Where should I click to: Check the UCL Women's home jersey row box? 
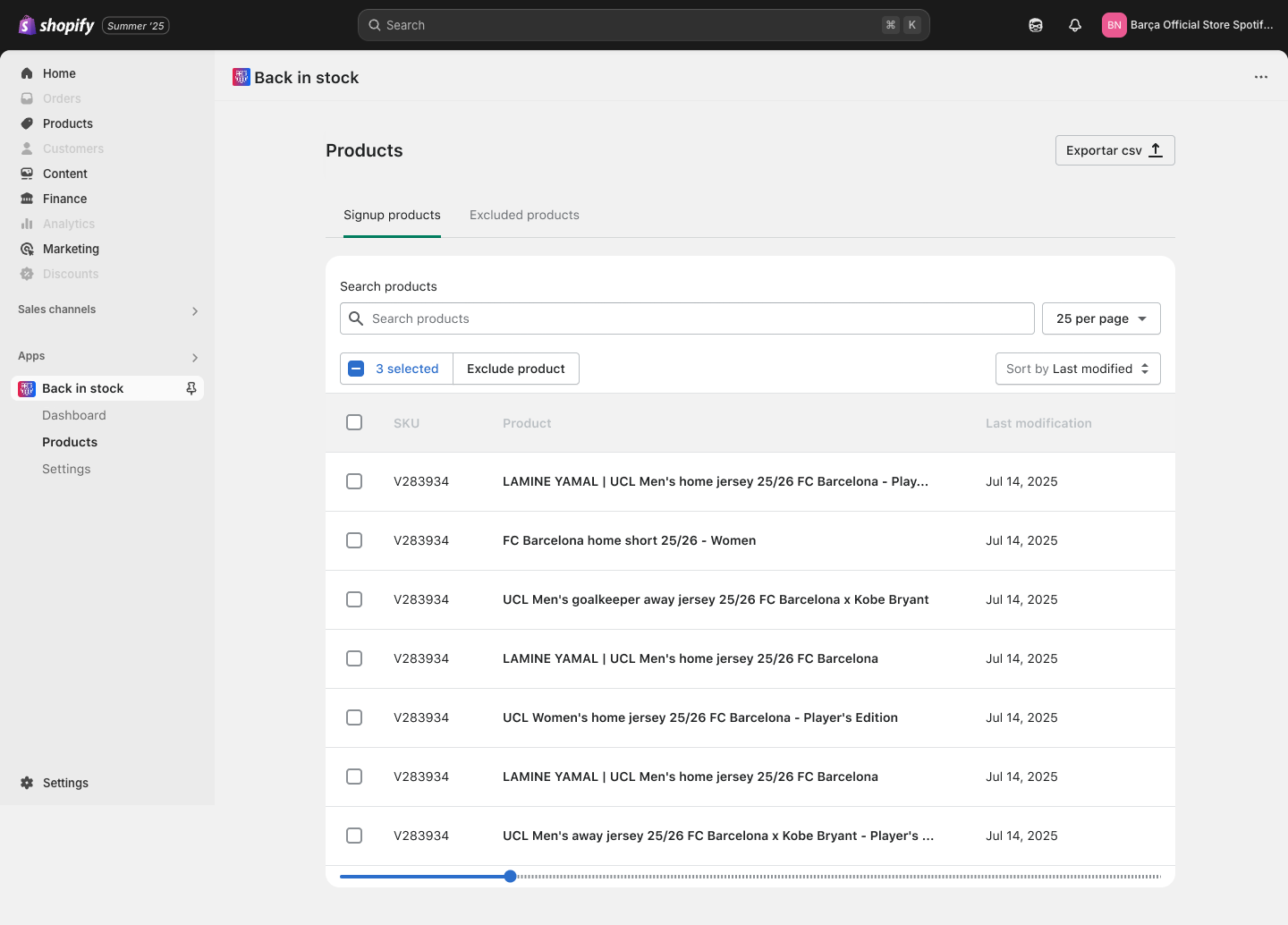tap(354, 717)
